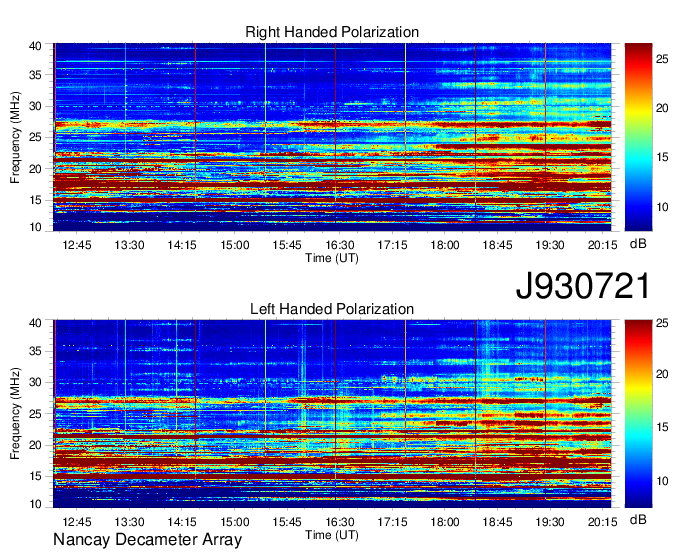Image resolution: width=680 pixels, height=552 pixels.
Task: Click the Nancay Decameter Array caption
Action: tap(147, 540)
